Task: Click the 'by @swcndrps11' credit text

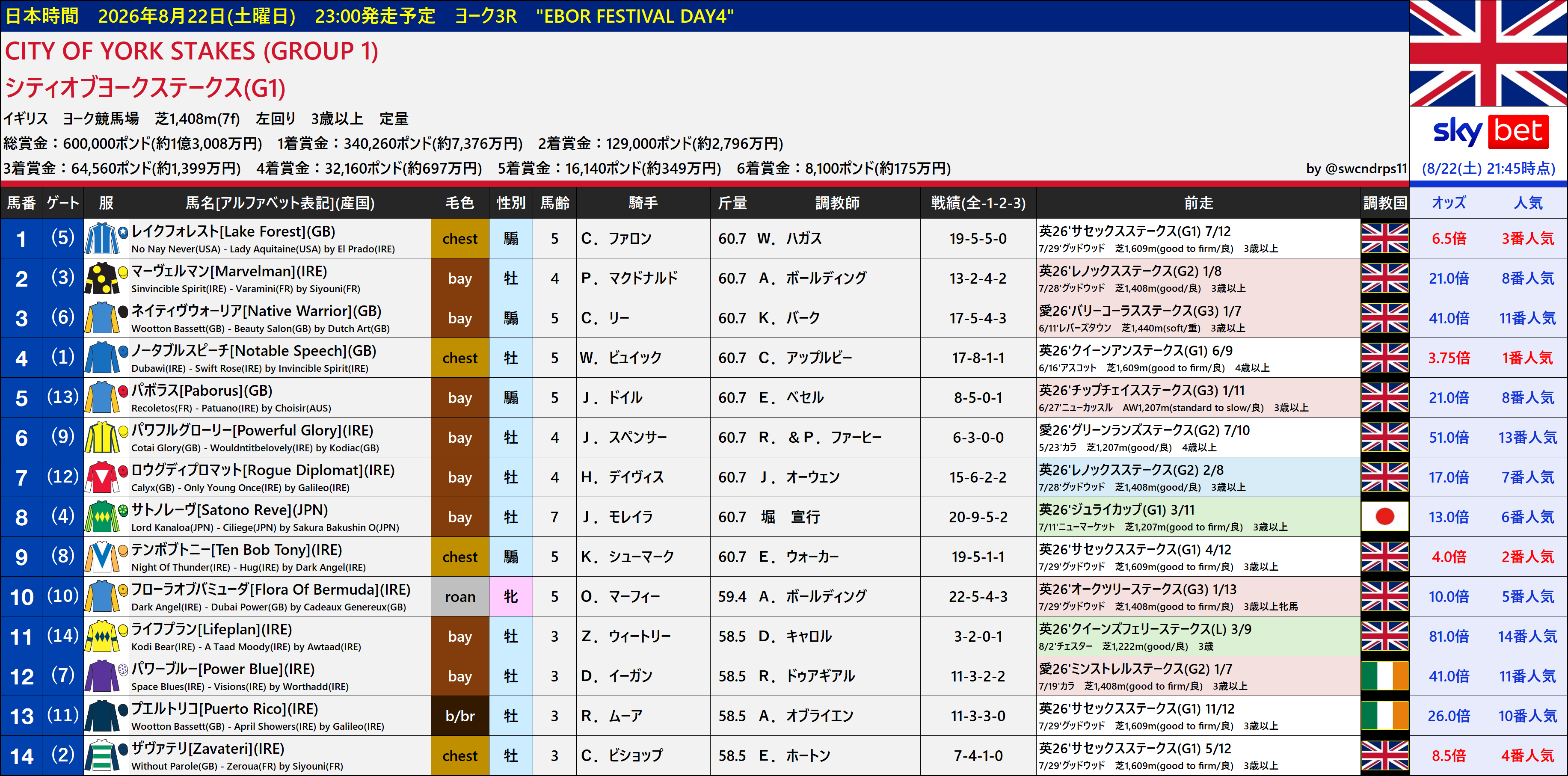Action: [x=1357, y=169]
